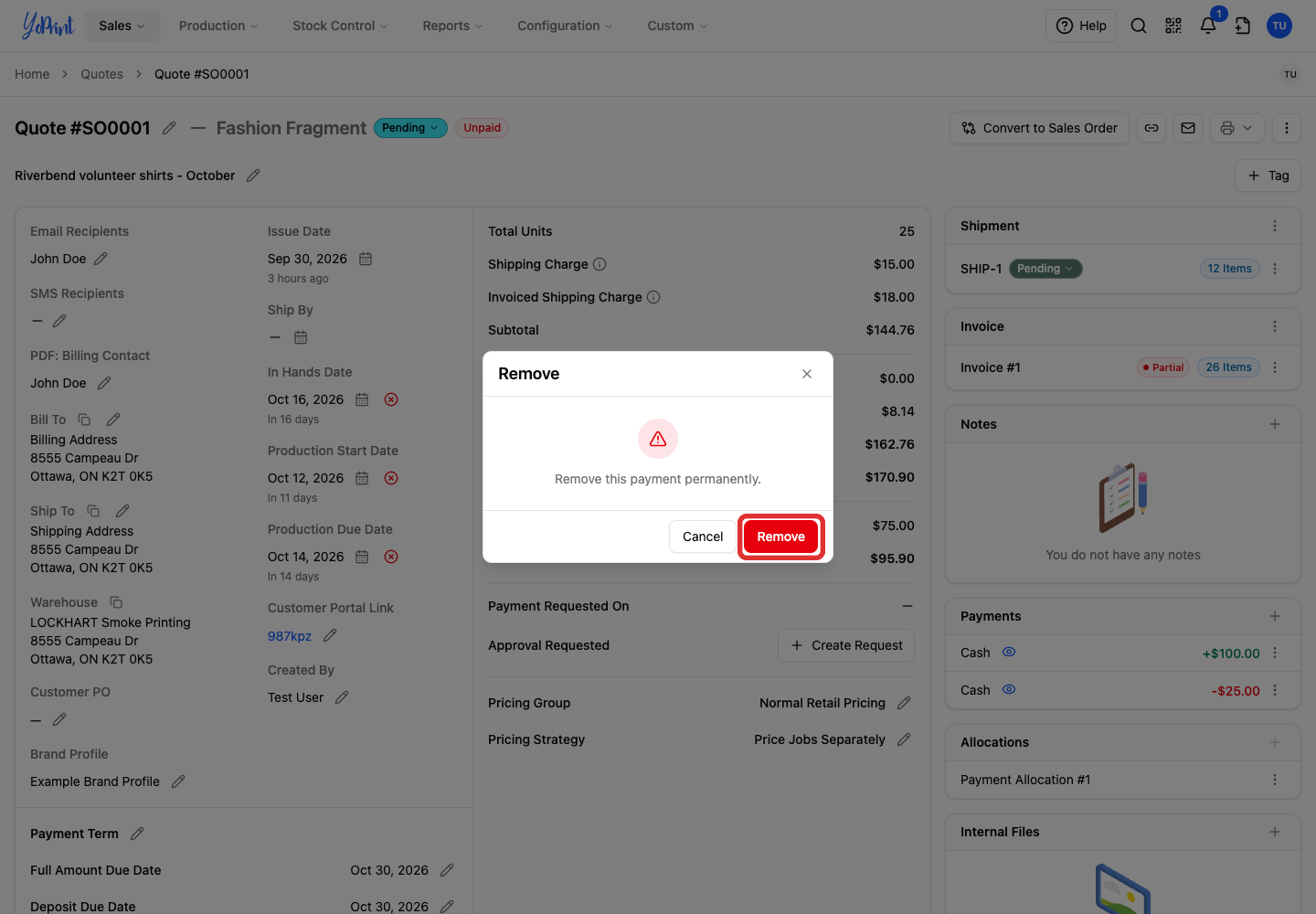The height and width of the screenshot is (914, 1316).
Task: Click Convert to Sales Order
Action: pyautogui.click(x=1039, y=128)
